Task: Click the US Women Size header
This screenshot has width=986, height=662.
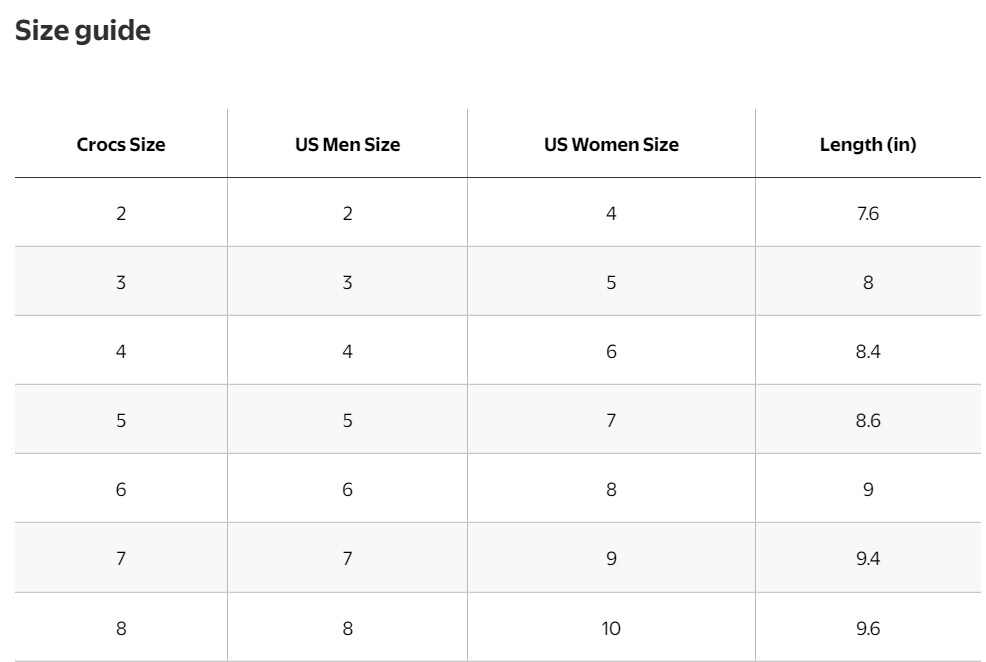Action: pyautogui.click(x=611, y=144)
